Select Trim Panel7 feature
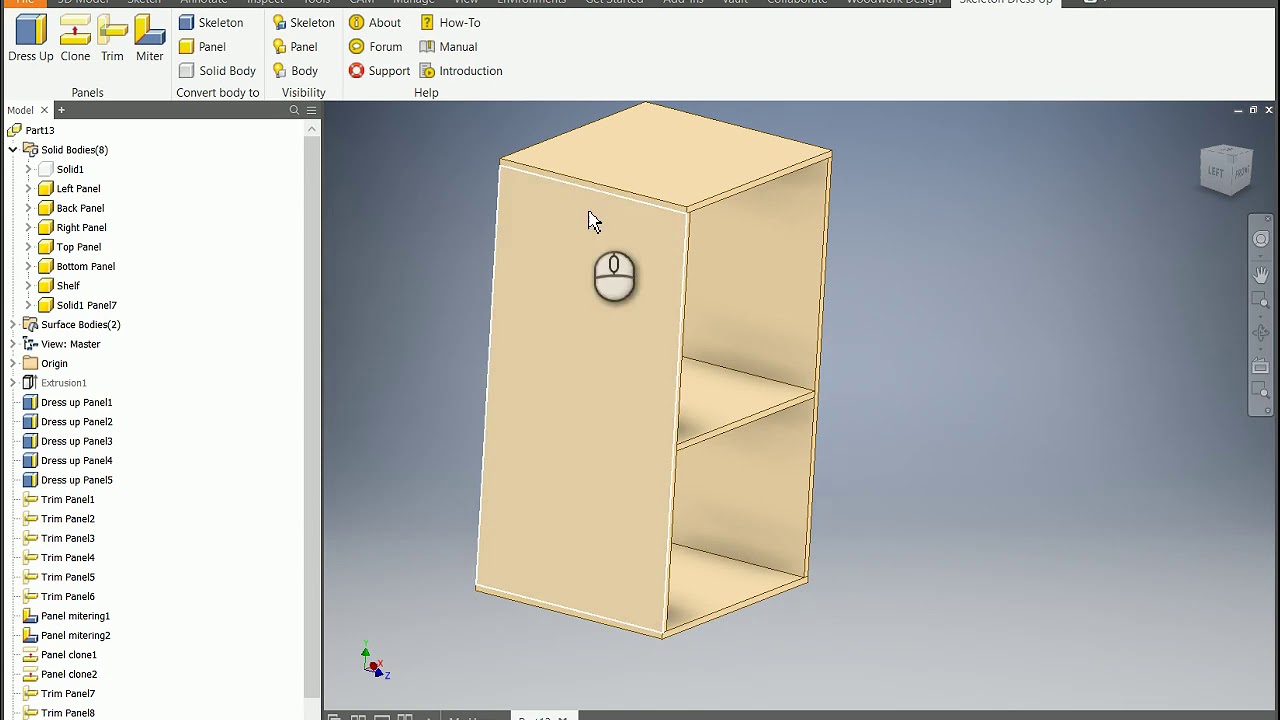 coord(59,693)
